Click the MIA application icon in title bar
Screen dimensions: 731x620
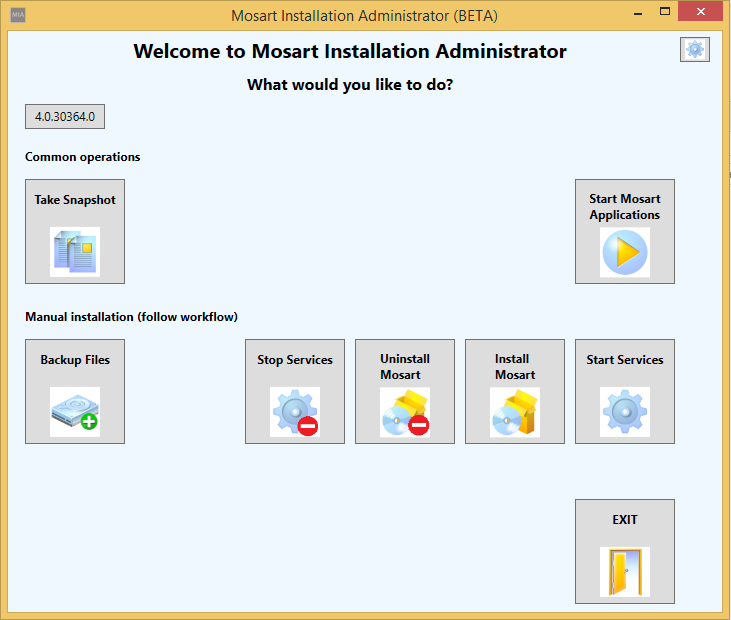[18, 15]
